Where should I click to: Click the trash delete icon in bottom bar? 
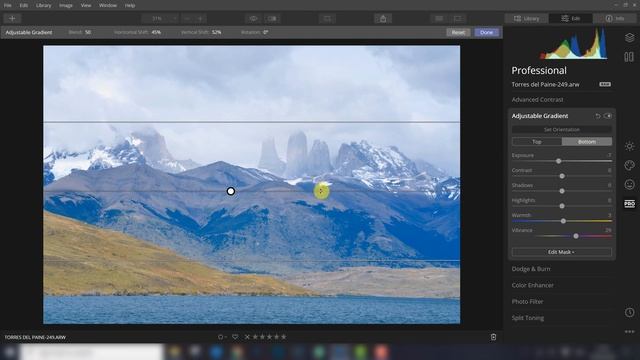493,337
